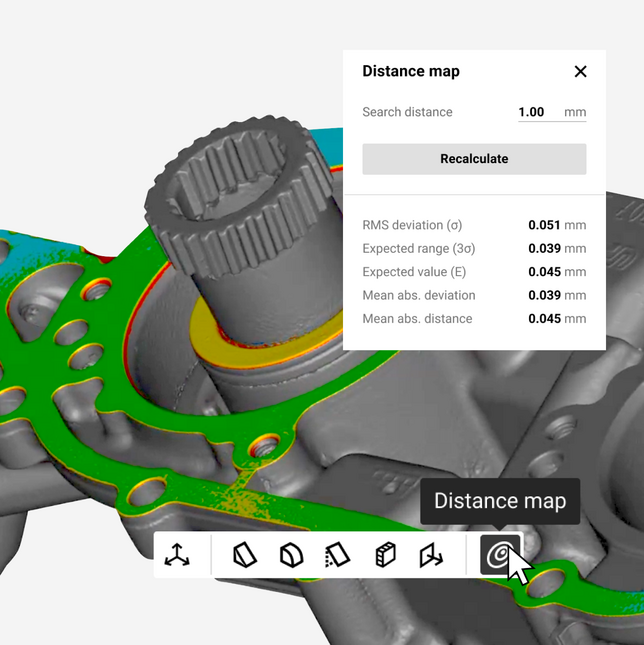Click the Expected range (3σ) row
The width and height of the screenshot is (644, 645).
(474, 248)
